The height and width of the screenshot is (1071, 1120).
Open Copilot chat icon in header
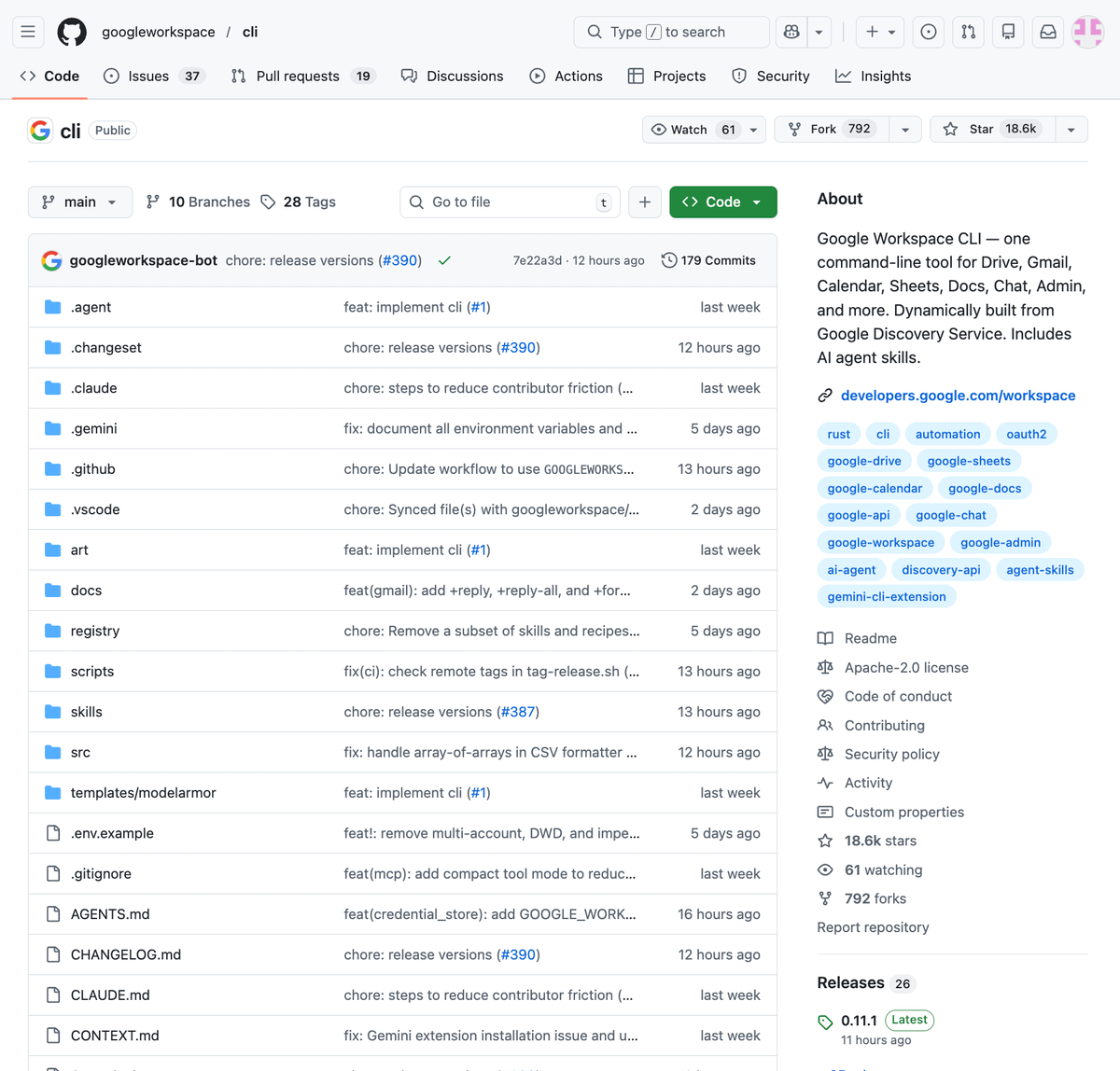pyautogui.click(x=791, y=32)
